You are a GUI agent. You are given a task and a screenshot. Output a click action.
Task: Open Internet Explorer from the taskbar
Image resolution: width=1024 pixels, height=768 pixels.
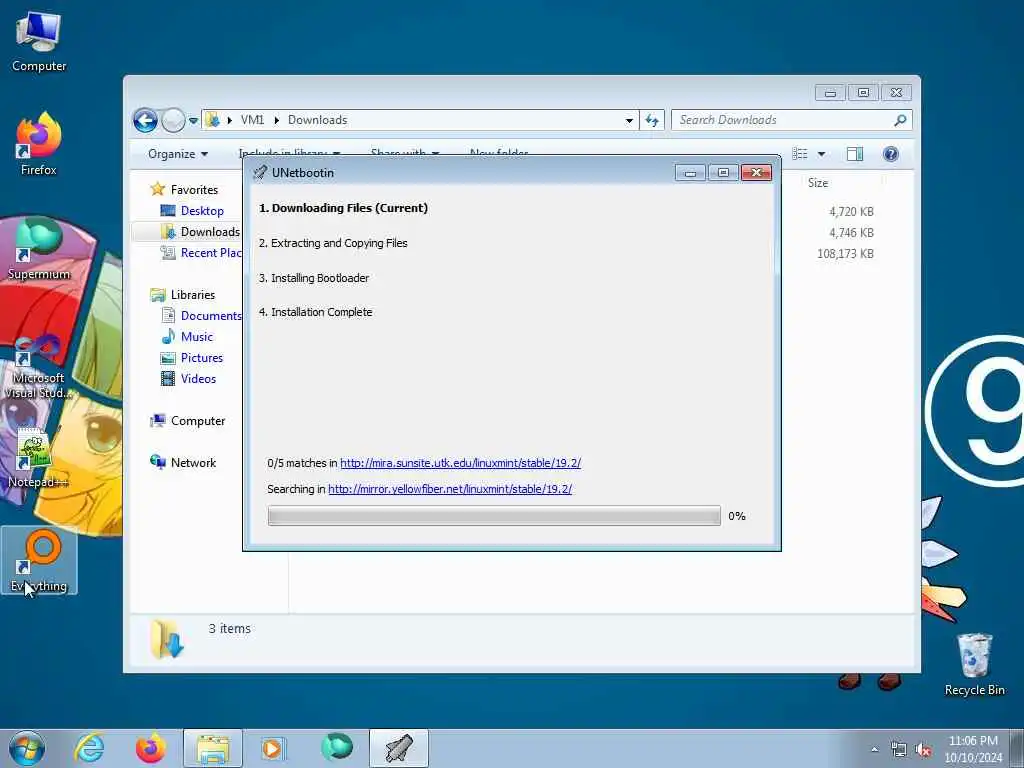tap(89, 748)
